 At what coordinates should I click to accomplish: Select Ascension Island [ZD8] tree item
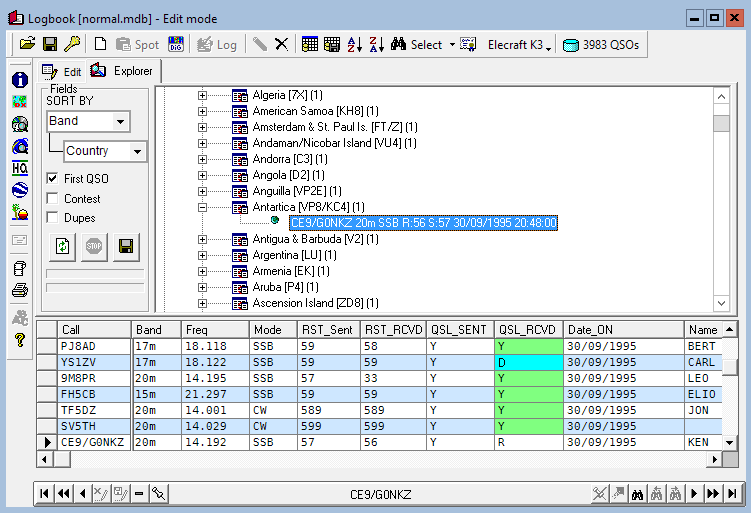pyautogui.click(x=315, y=303)
